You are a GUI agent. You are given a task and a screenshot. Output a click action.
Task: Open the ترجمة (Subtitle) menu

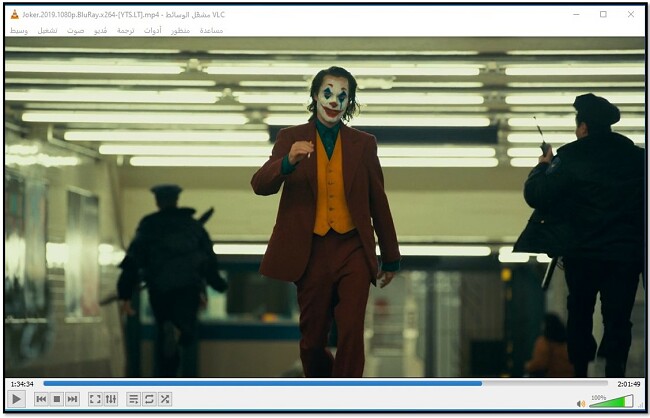[126, 31]
